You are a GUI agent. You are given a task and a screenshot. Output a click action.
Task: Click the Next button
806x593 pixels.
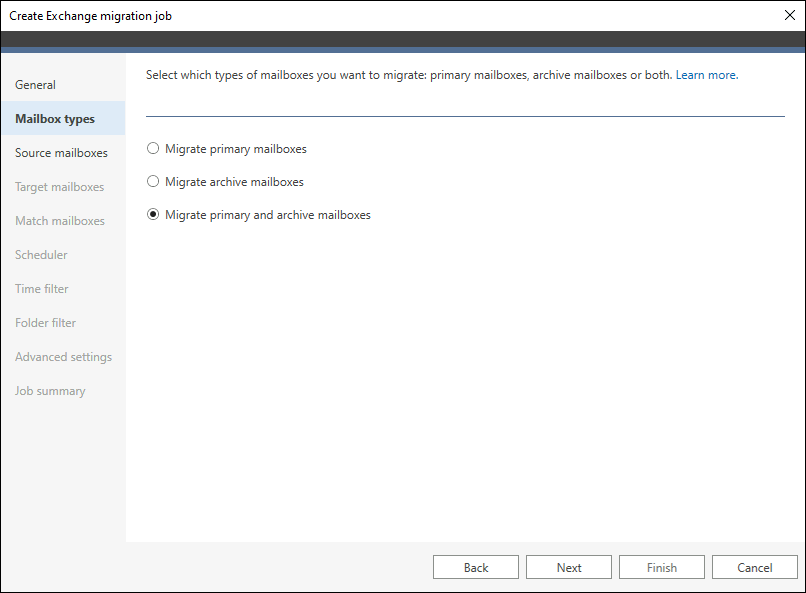pos(569,567)
